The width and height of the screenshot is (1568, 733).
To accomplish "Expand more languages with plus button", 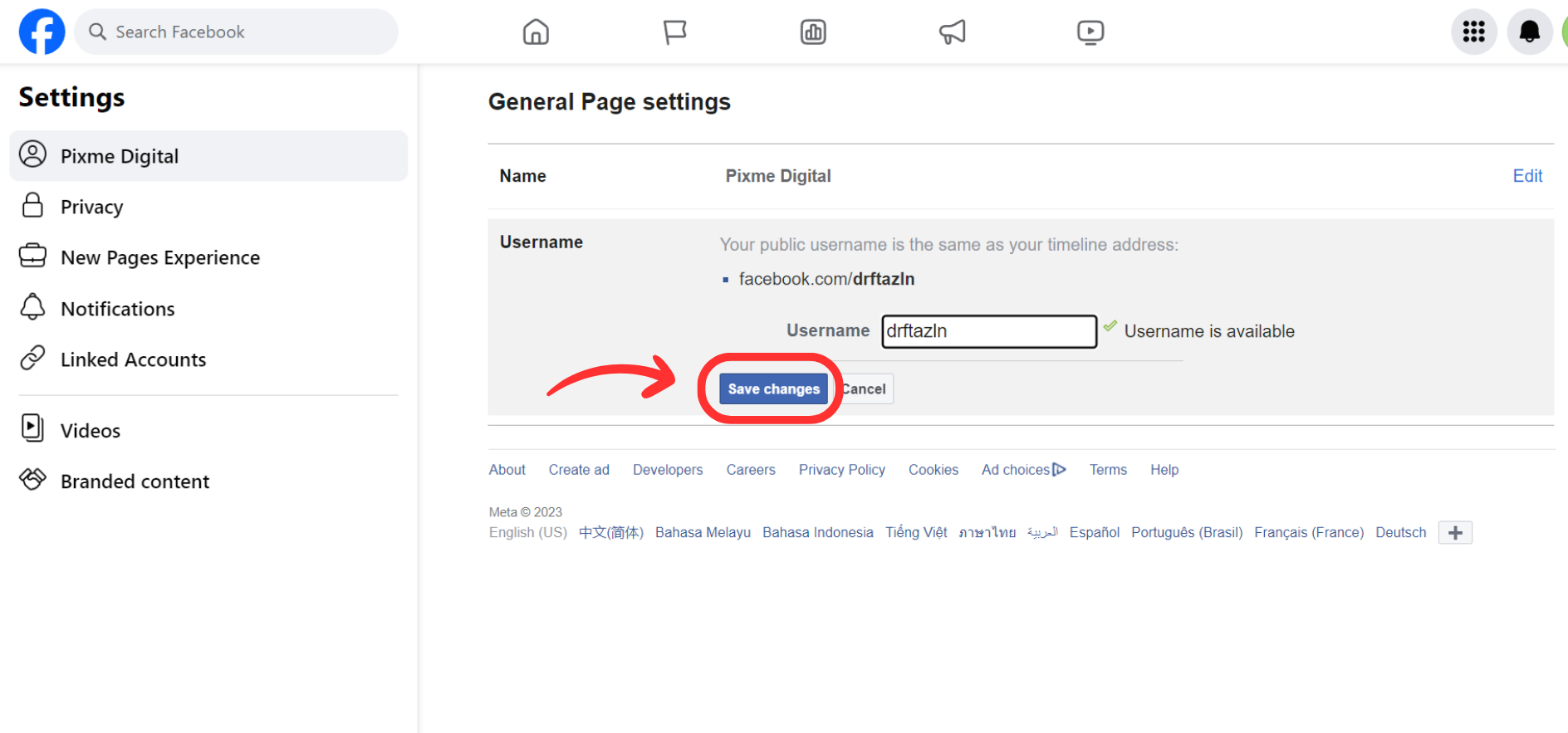I will tap(1455, 533).
